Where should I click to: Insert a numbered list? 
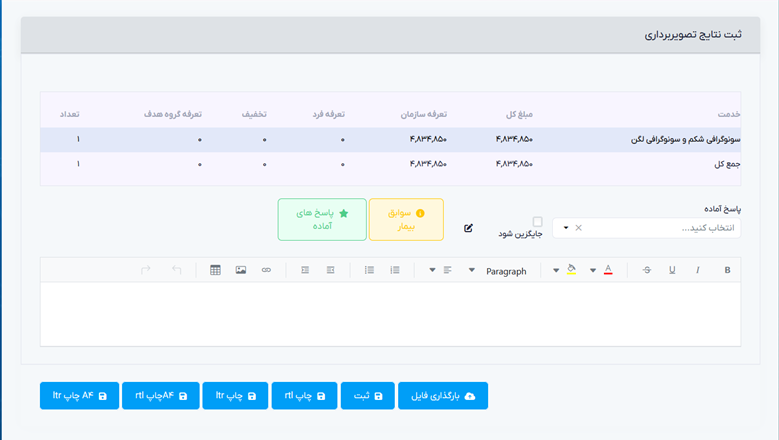click(x=394, y=270)
